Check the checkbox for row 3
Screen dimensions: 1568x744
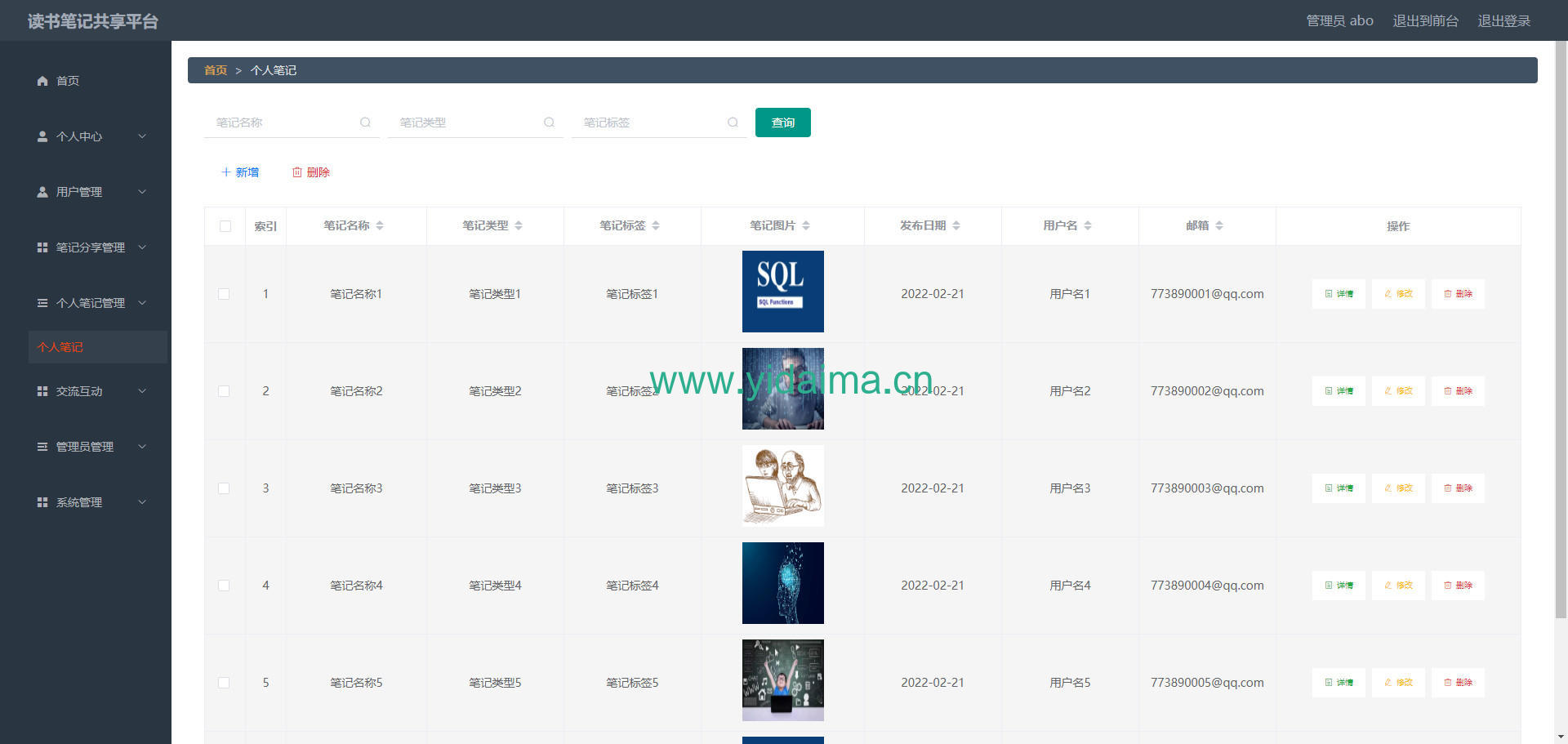click(x=224, y=488)
